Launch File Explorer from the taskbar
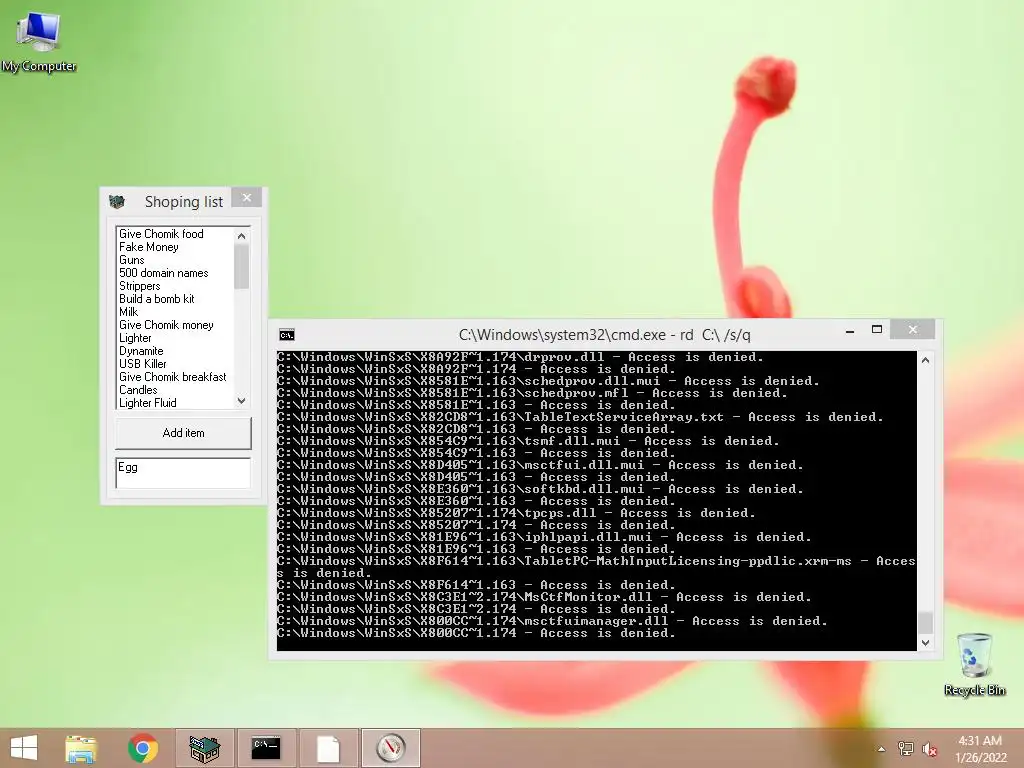The width and height of the screenshot is (1024, 768). pos(81,748)
